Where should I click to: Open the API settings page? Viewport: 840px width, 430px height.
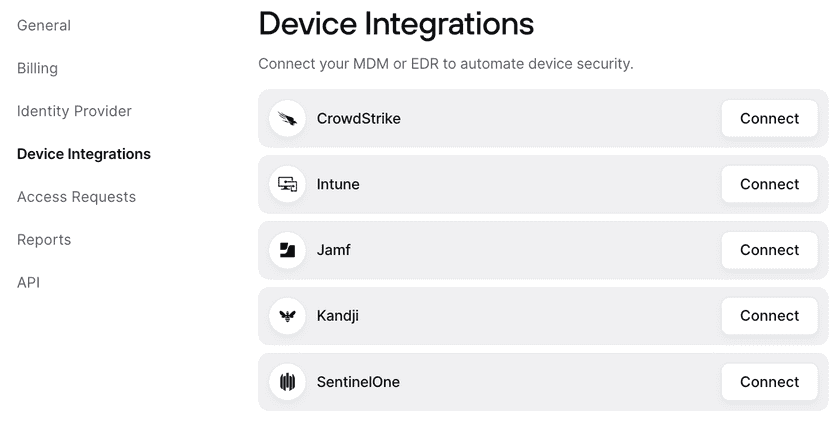pos(28,283)
